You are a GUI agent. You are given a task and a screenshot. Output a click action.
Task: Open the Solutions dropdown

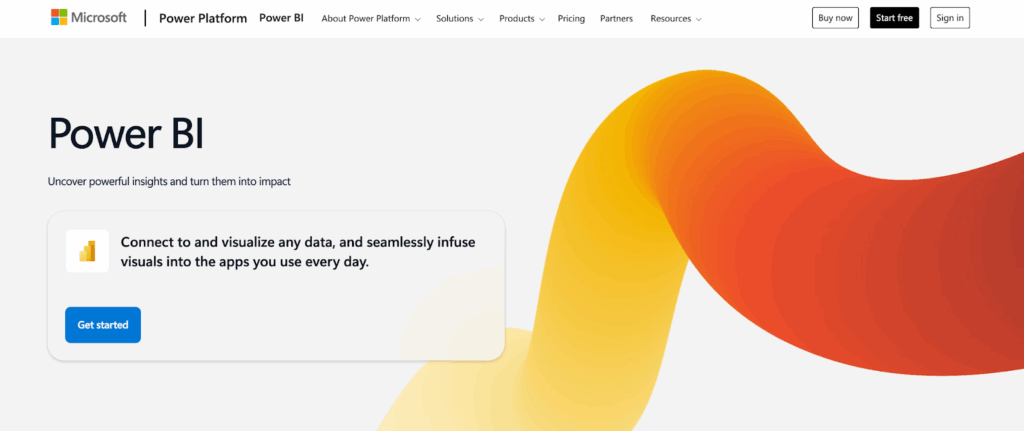coord(459,18)
